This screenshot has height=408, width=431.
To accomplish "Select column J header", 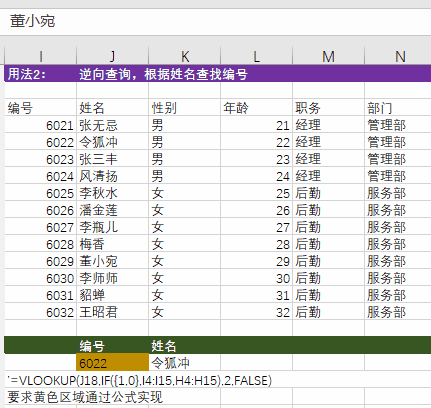I will (113, 56).
